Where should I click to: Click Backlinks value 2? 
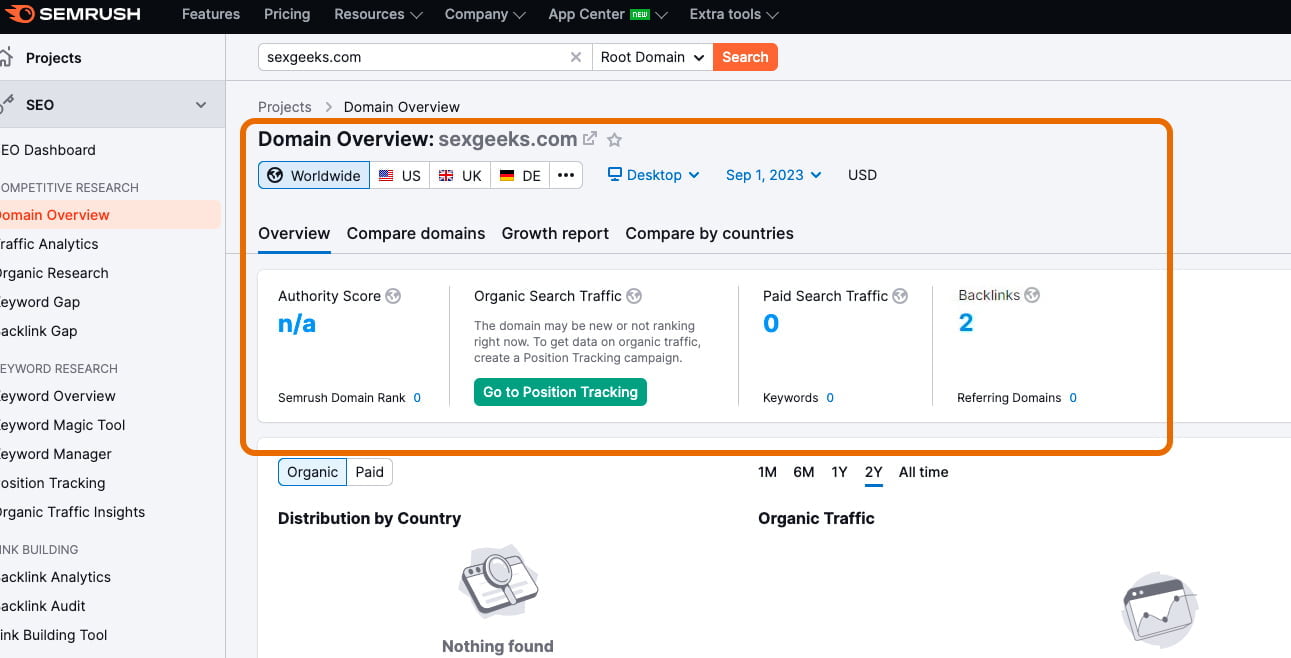click(966, 323)
